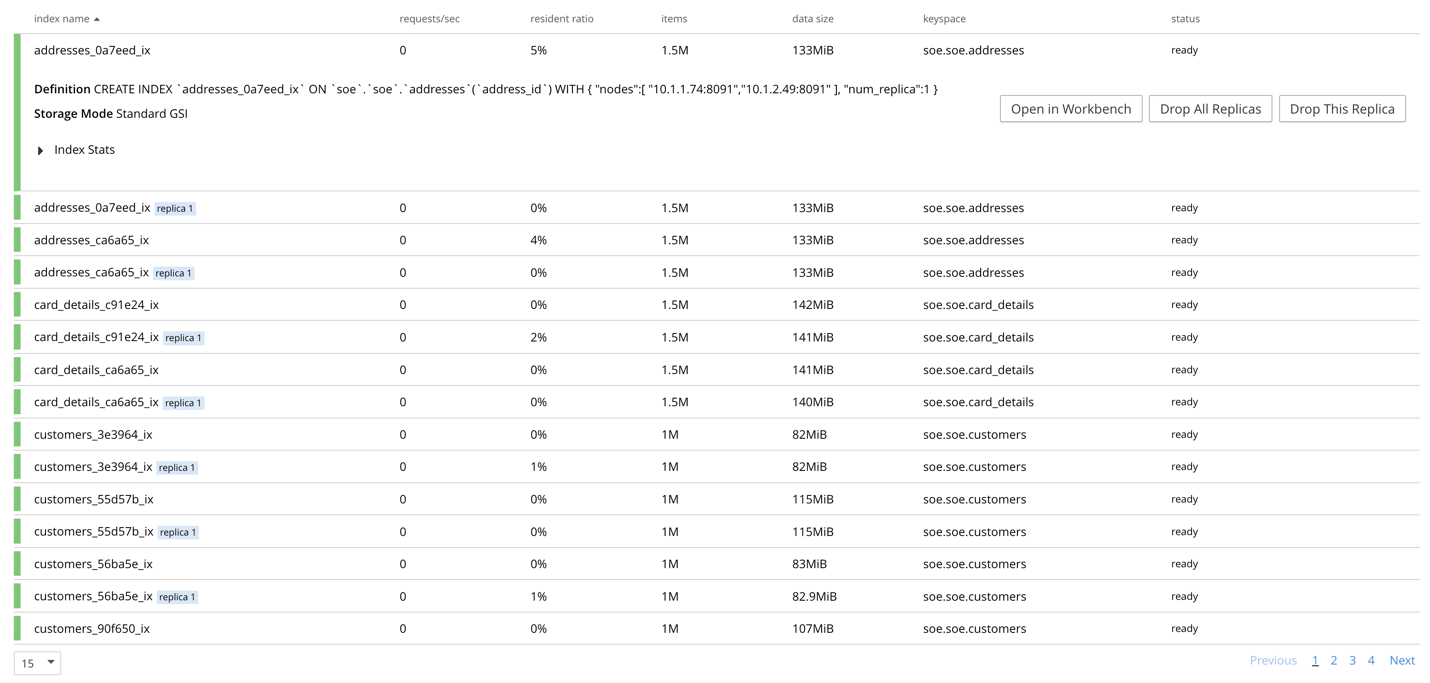Open the items-per-page selector showing 15
This screenshot has height=683, width=1430.
tap(36, 663)
